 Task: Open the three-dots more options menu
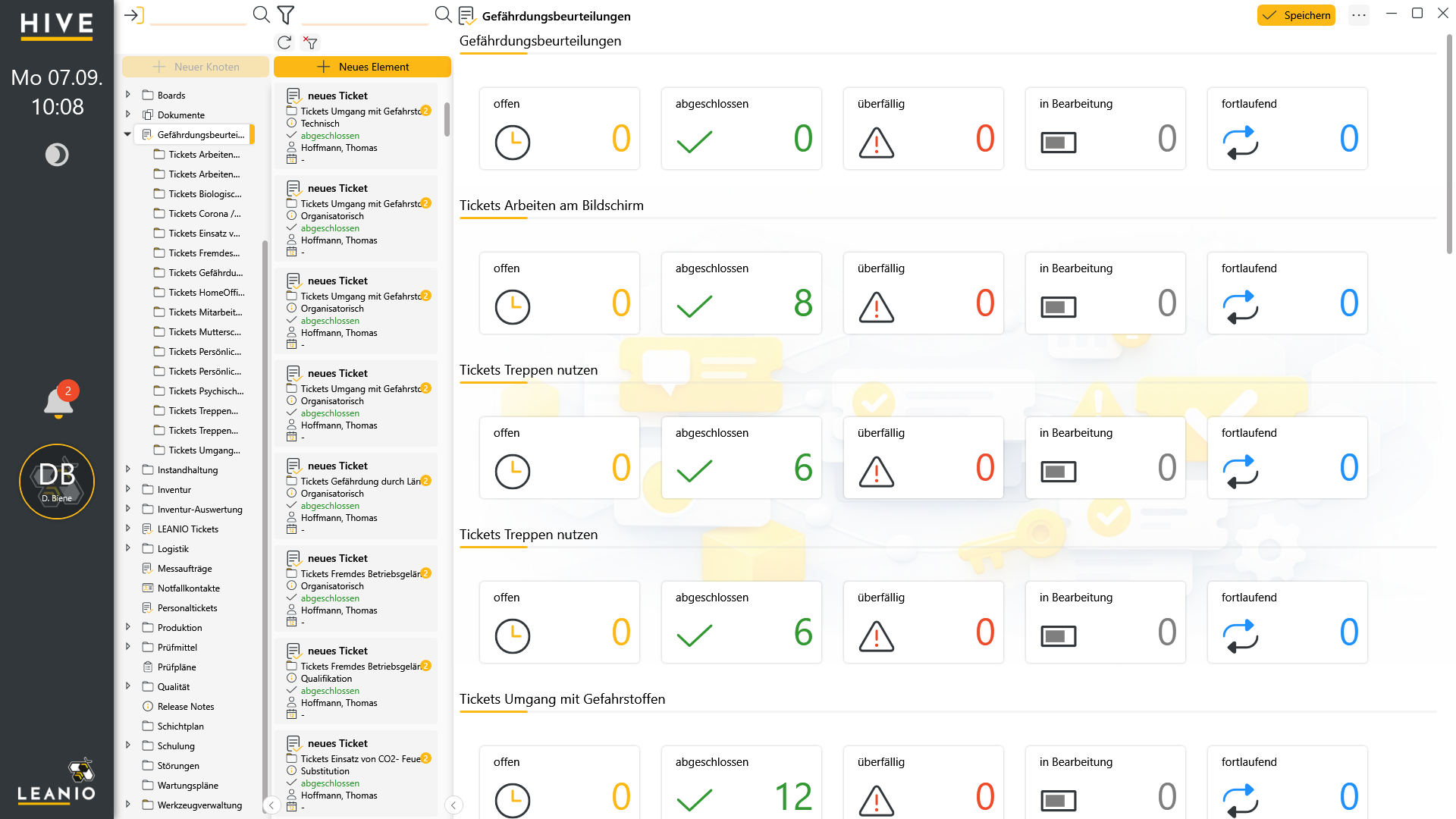point(1359,15)
